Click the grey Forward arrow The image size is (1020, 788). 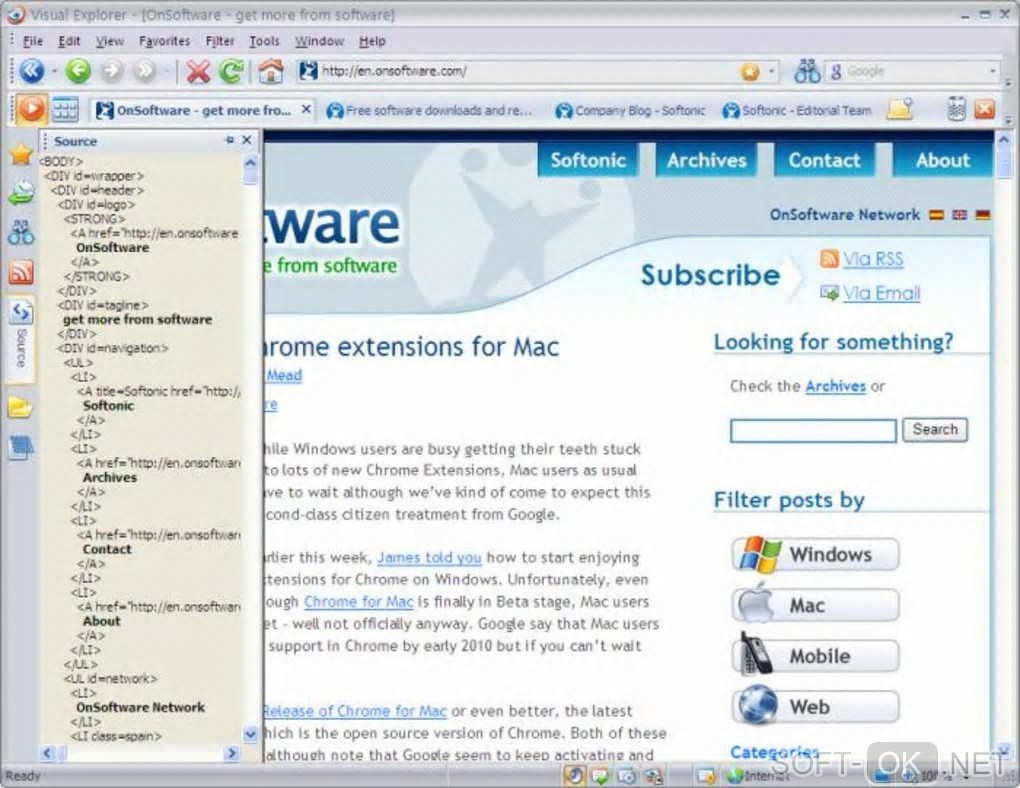click(x=112, y=71)
